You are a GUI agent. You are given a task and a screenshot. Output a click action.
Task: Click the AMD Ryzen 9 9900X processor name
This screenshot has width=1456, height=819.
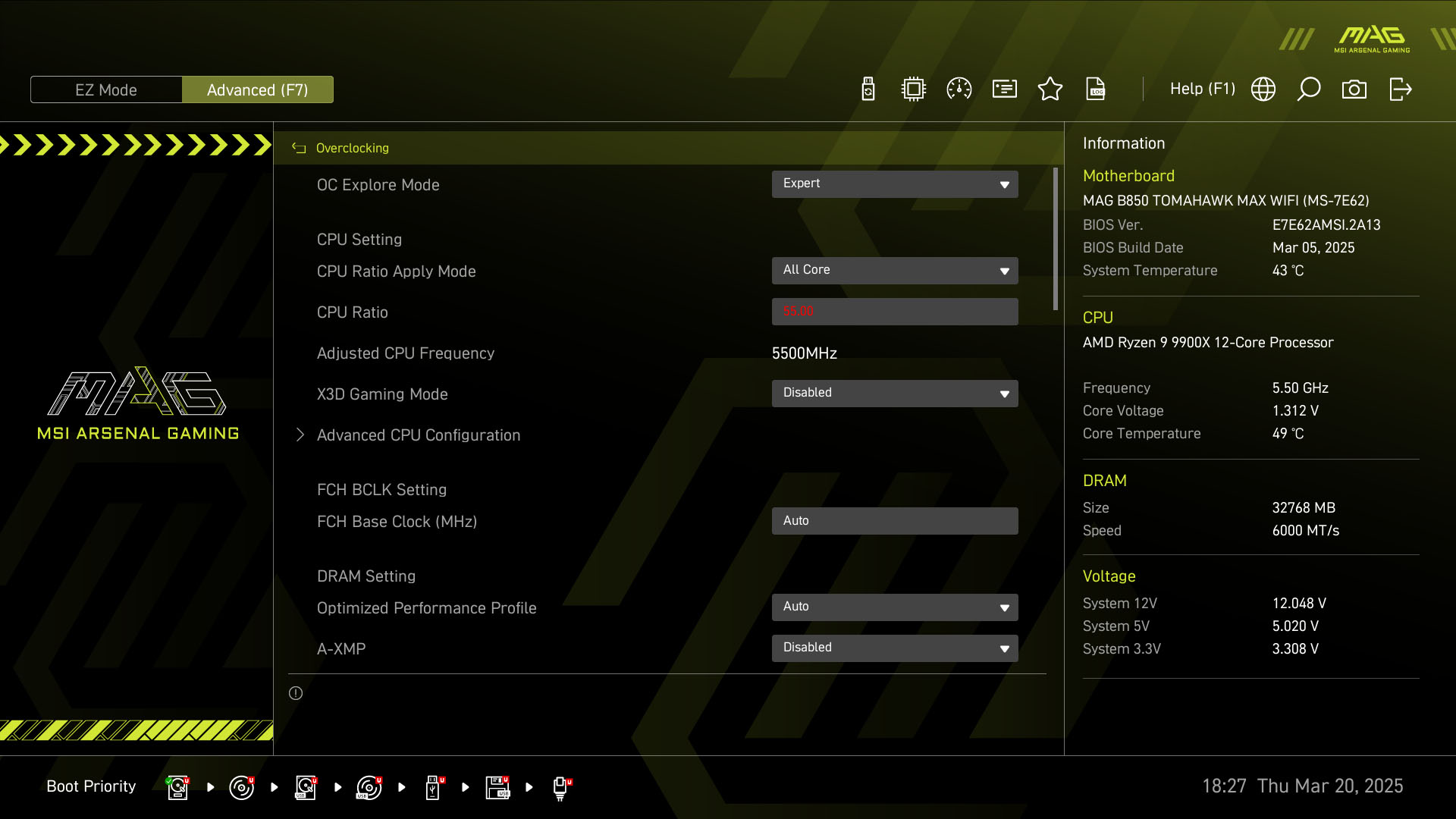pyautogui.click(x=1207, y=343)
